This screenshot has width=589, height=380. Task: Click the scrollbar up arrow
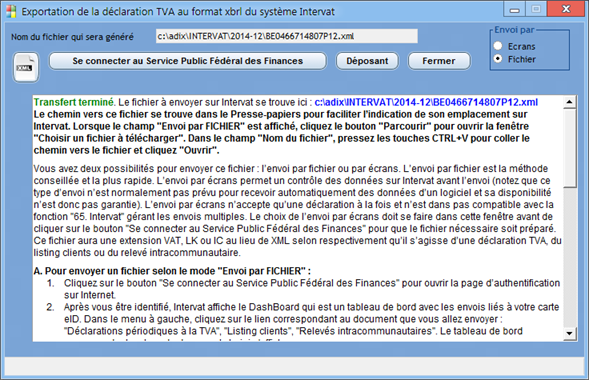pyautogui.click(x=569, y=102)
